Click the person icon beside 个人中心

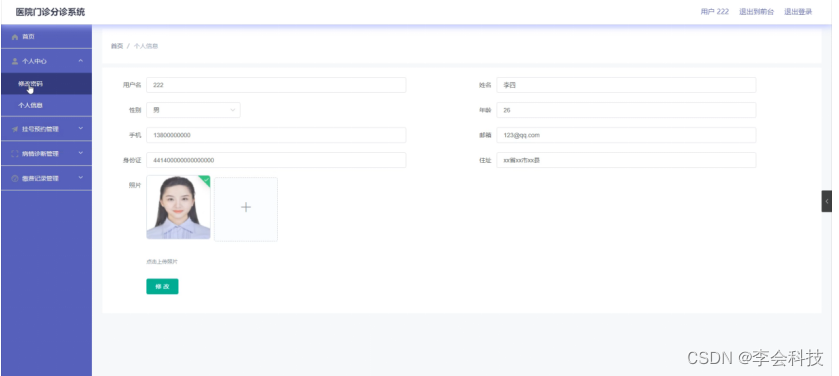[15, 62]
